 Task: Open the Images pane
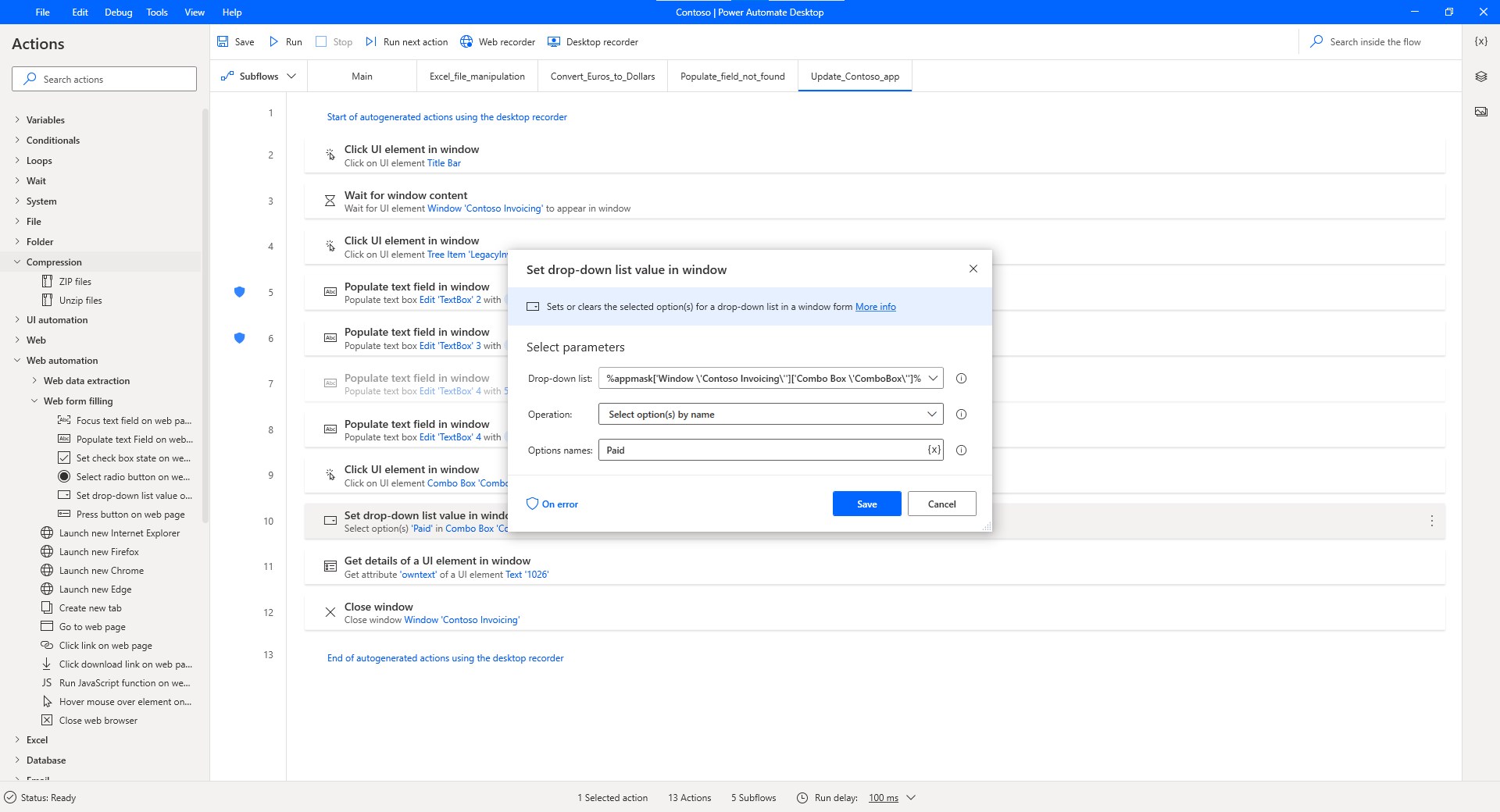point(1480,111)
